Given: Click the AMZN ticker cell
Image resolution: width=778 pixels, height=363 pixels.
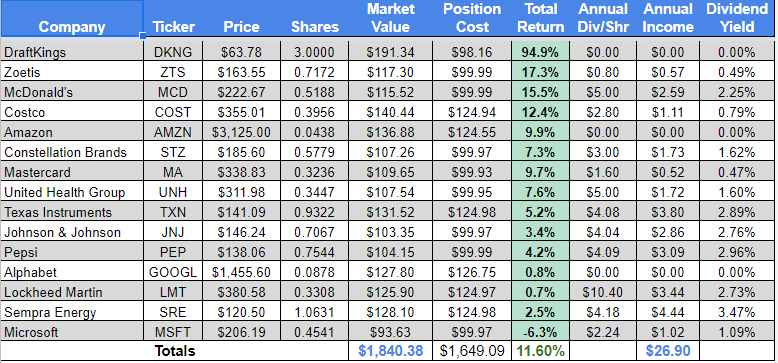Looking at the screenshot, I should 173,132.
